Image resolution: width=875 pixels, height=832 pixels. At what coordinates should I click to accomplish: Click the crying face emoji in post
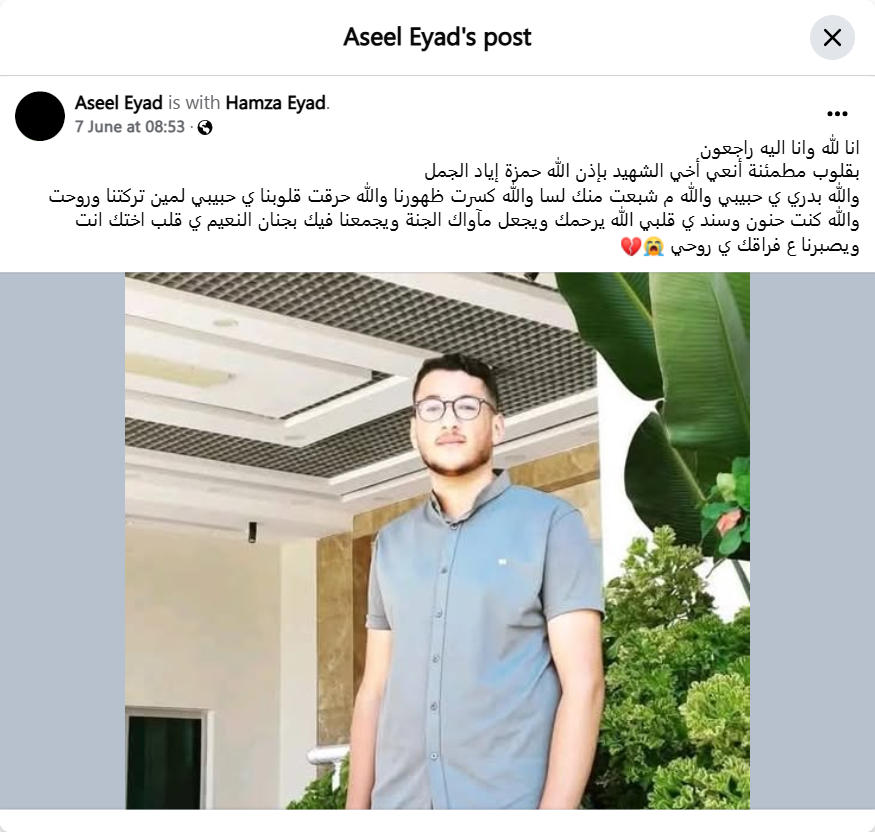point(653,246)
